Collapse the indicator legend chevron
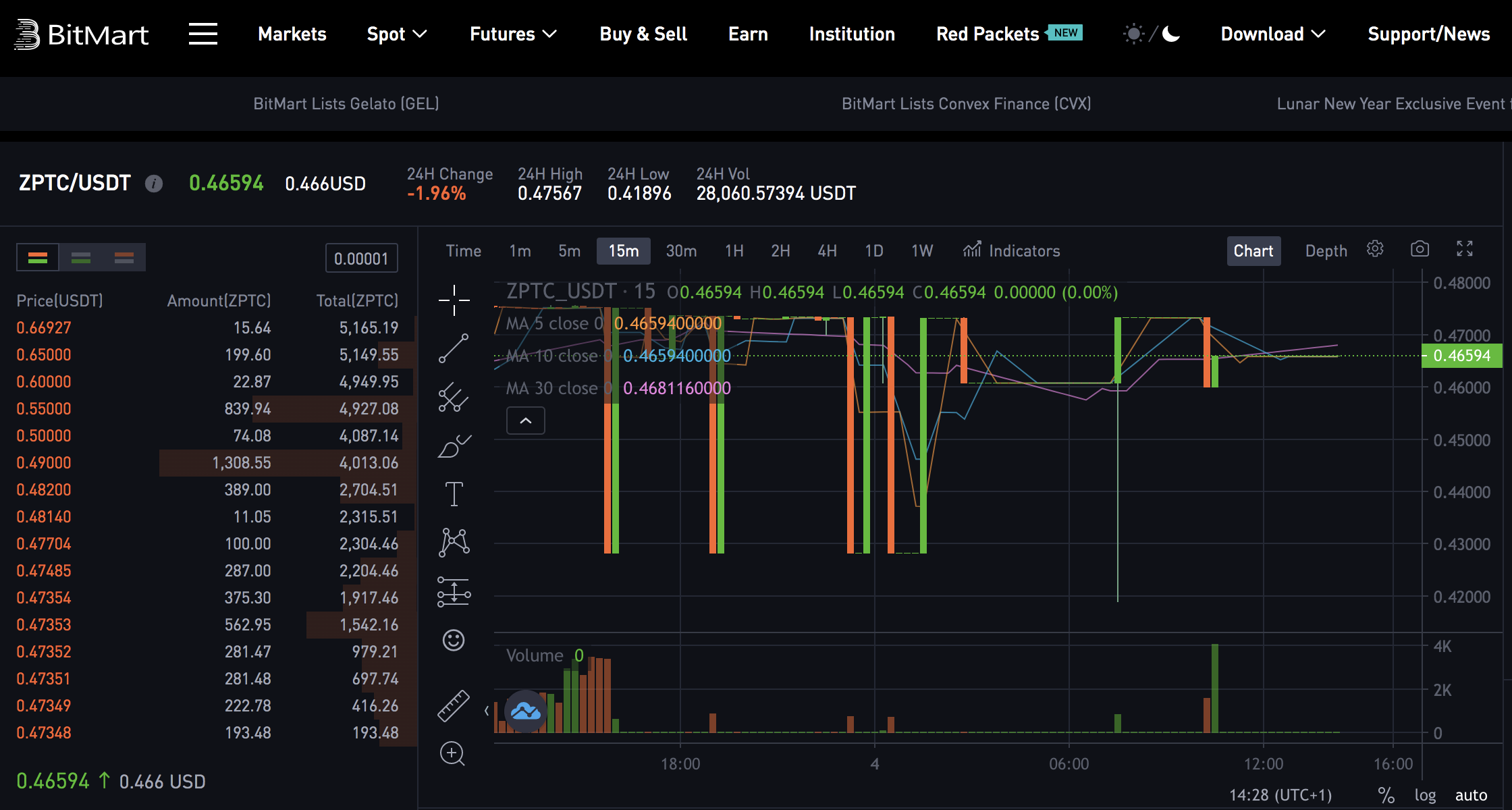 click(x=525, y=421)
